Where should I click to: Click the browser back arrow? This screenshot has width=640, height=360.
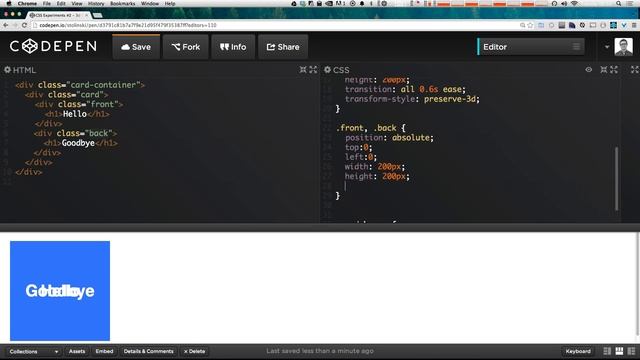pyautogui.click(x=6, y=25)
